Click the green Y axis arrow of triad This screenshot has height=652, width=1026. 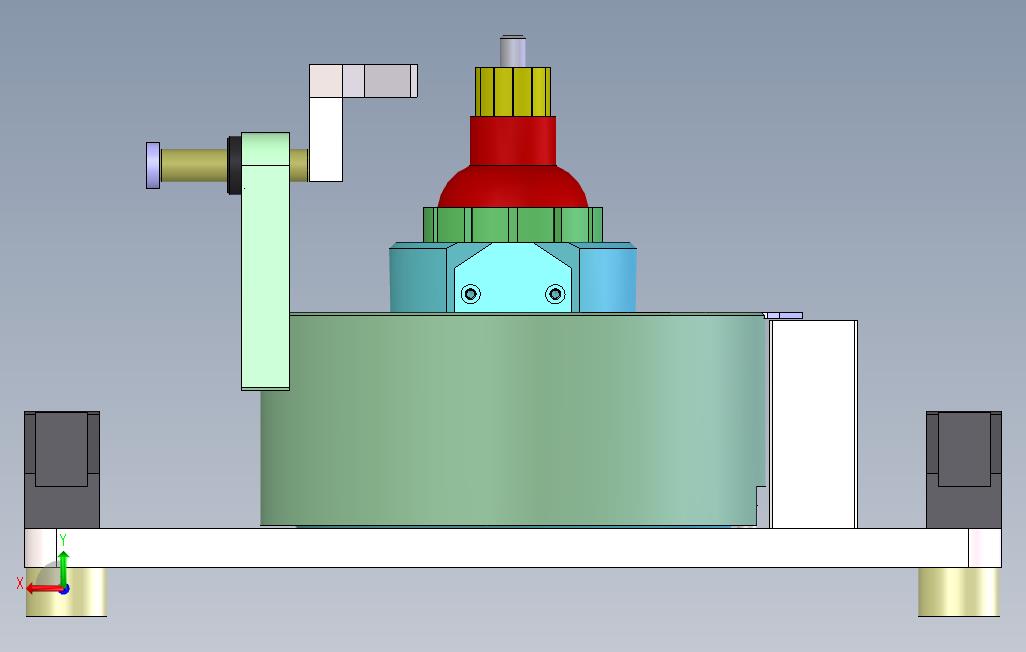[x=63, y=566]
